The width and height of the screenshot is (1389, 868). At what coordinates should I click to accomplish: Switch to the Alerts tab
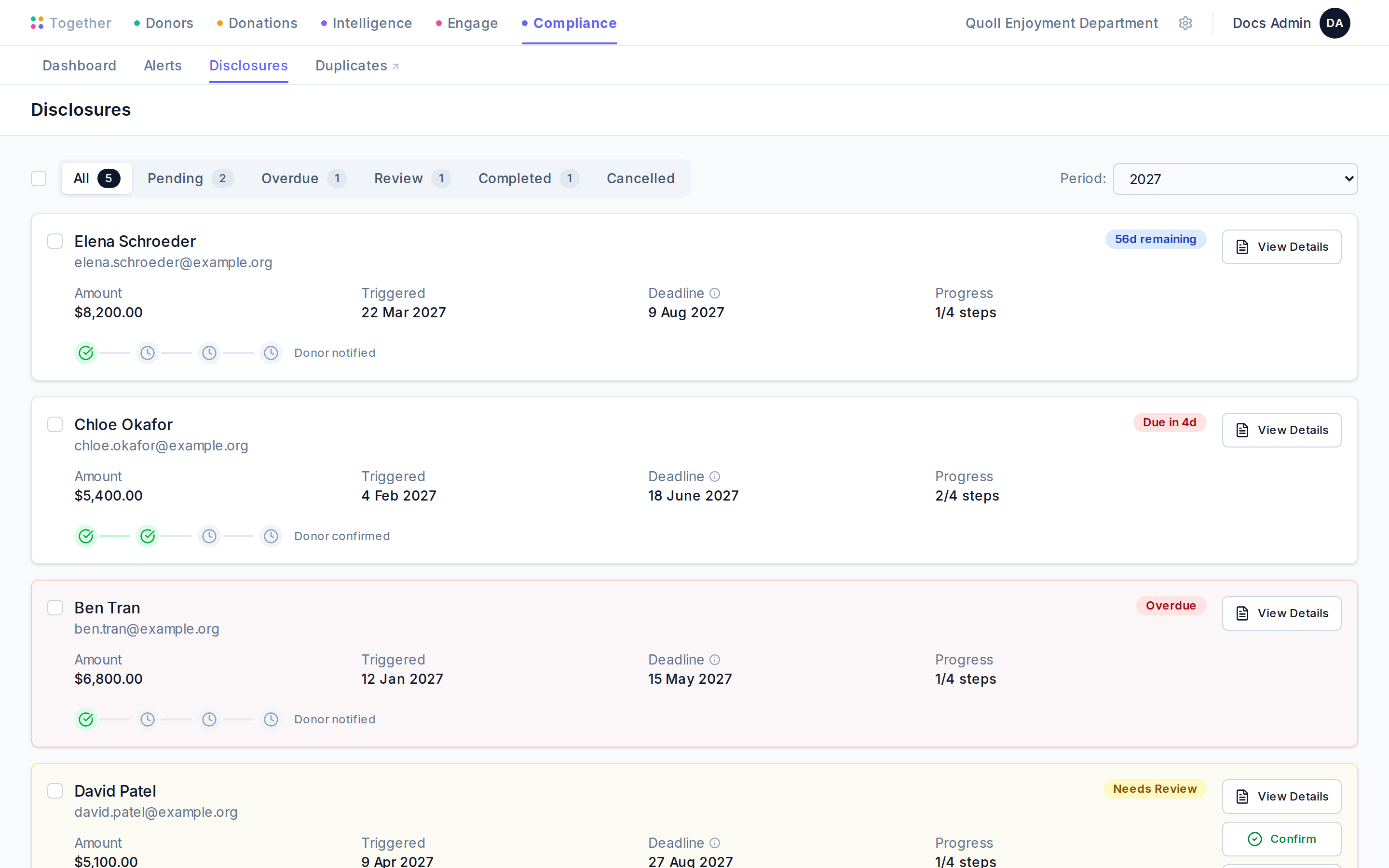tap(163, 66)
